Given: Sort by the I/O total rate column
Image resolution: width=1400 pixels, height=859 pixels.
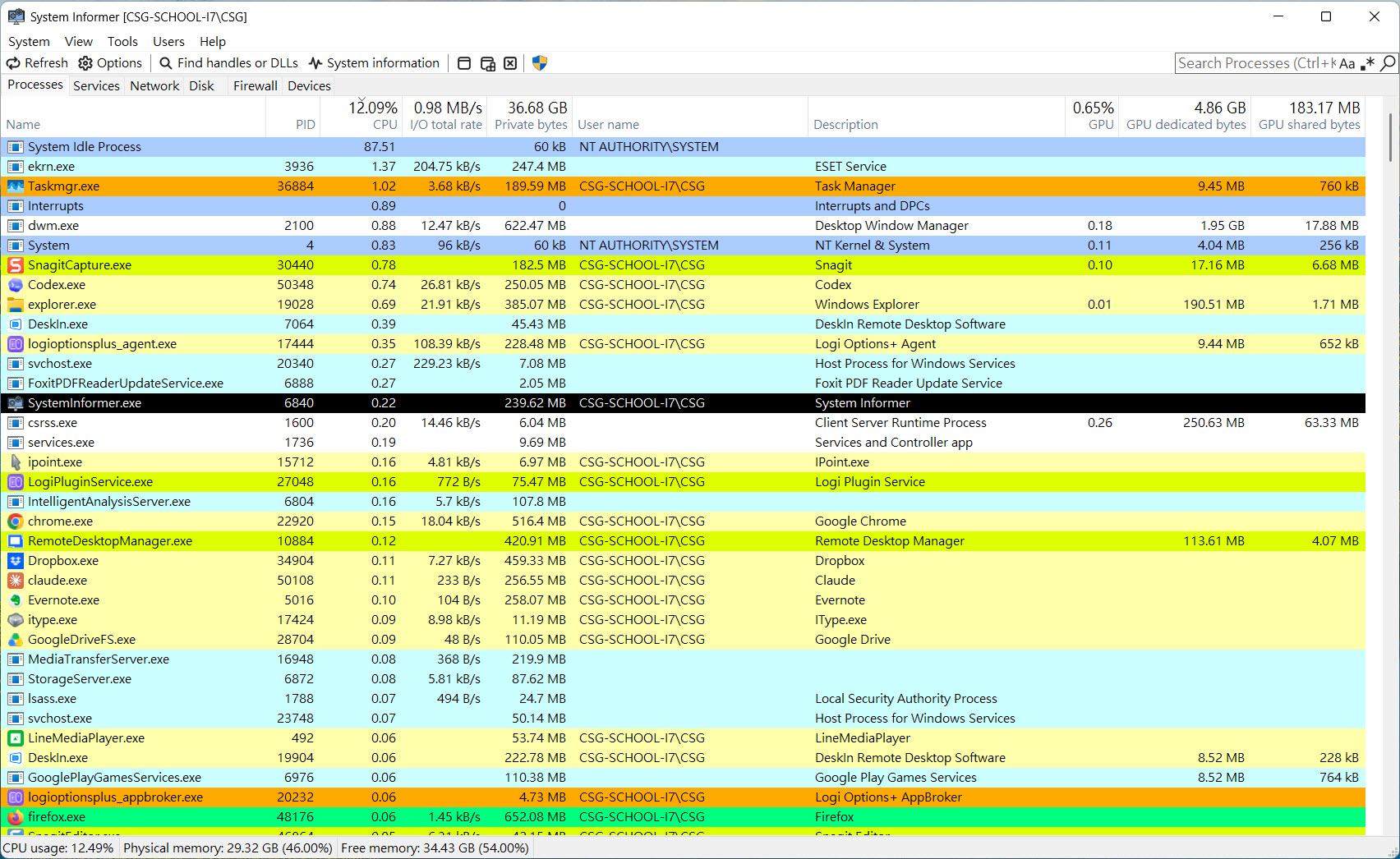Looking at the screenshot, I should tap(445, 116).
